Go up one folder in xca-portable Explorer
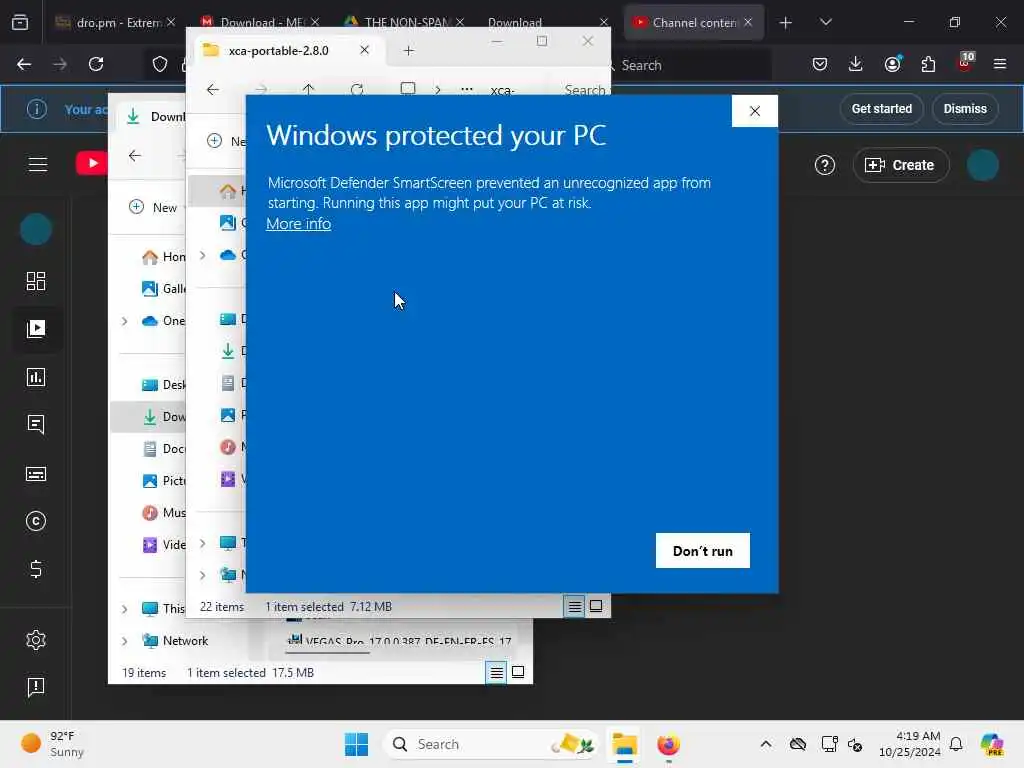1024x768 pixels. (308, 89)
